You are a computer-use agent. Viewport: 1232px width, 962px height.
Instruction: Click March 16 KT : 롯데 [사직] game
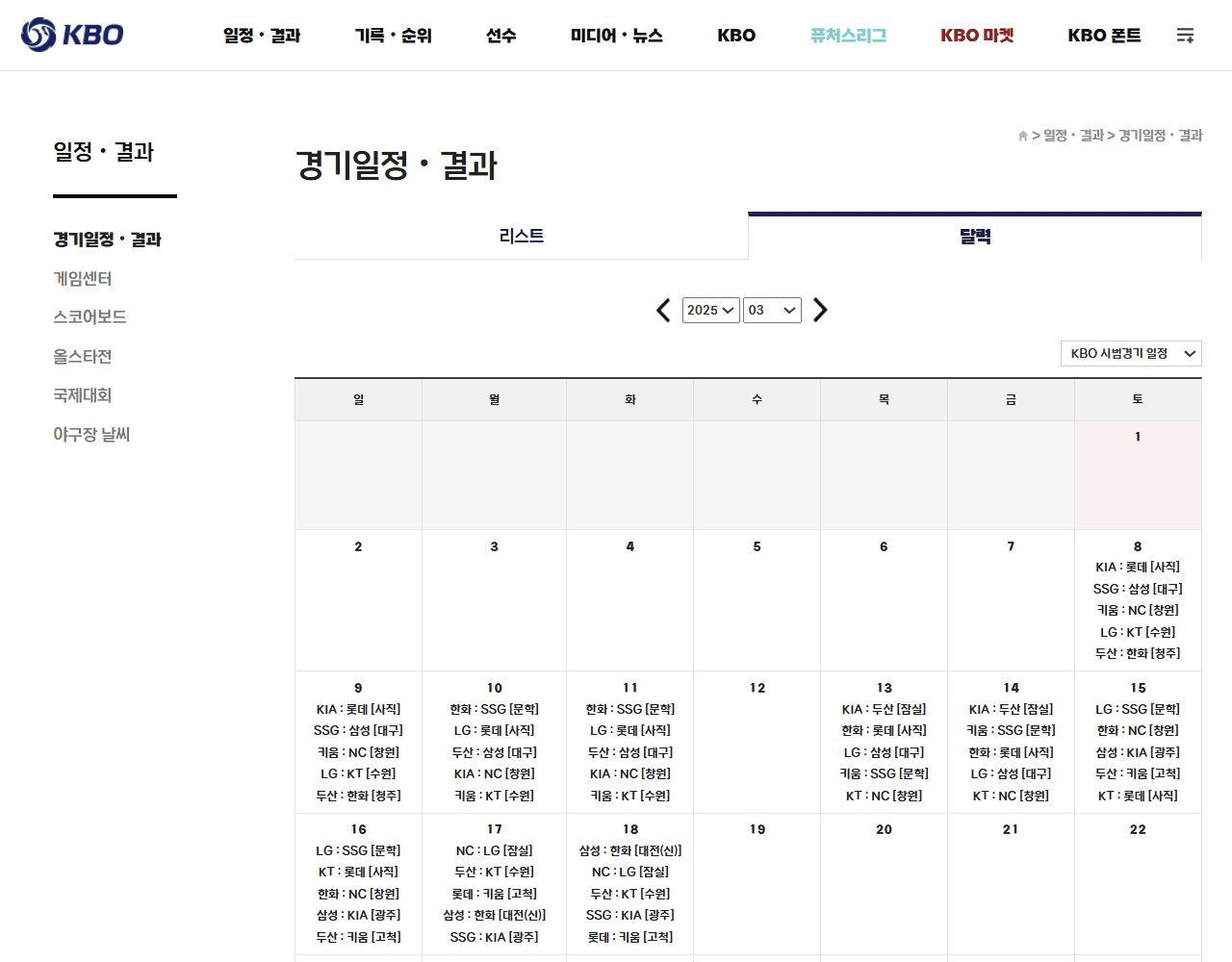coord(358,872)
